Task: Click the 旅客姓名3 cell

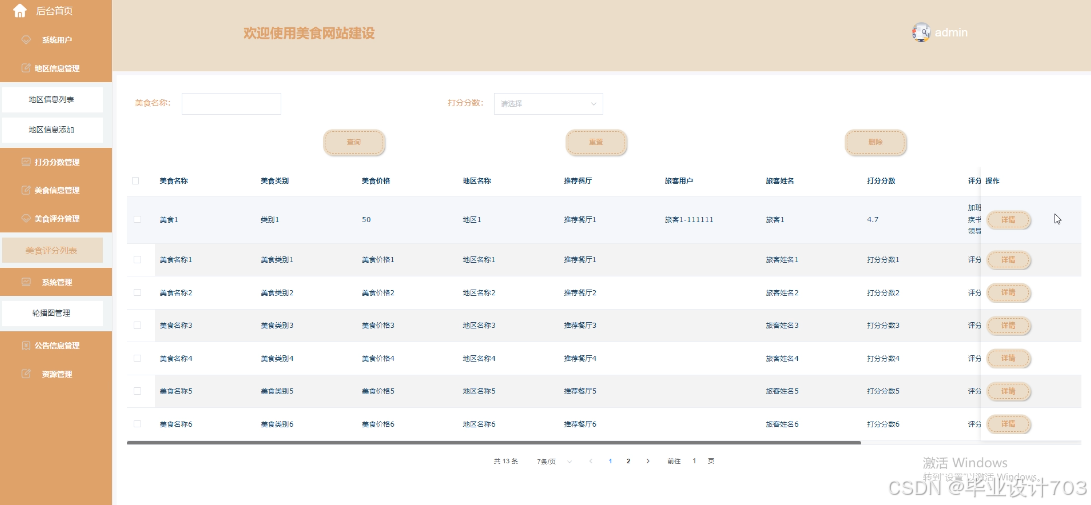Action: [782, 325]
